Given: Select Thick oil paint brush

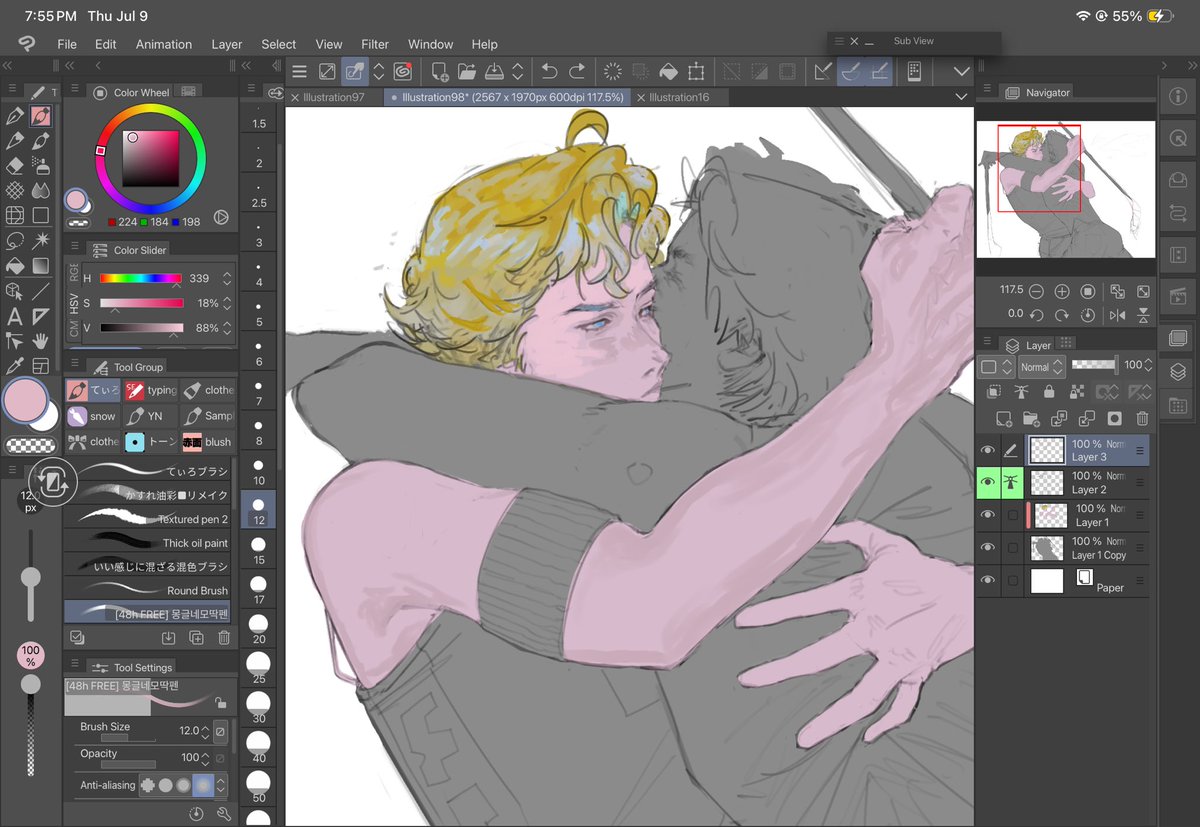Looking at the screenshot, I should point(147,543).
